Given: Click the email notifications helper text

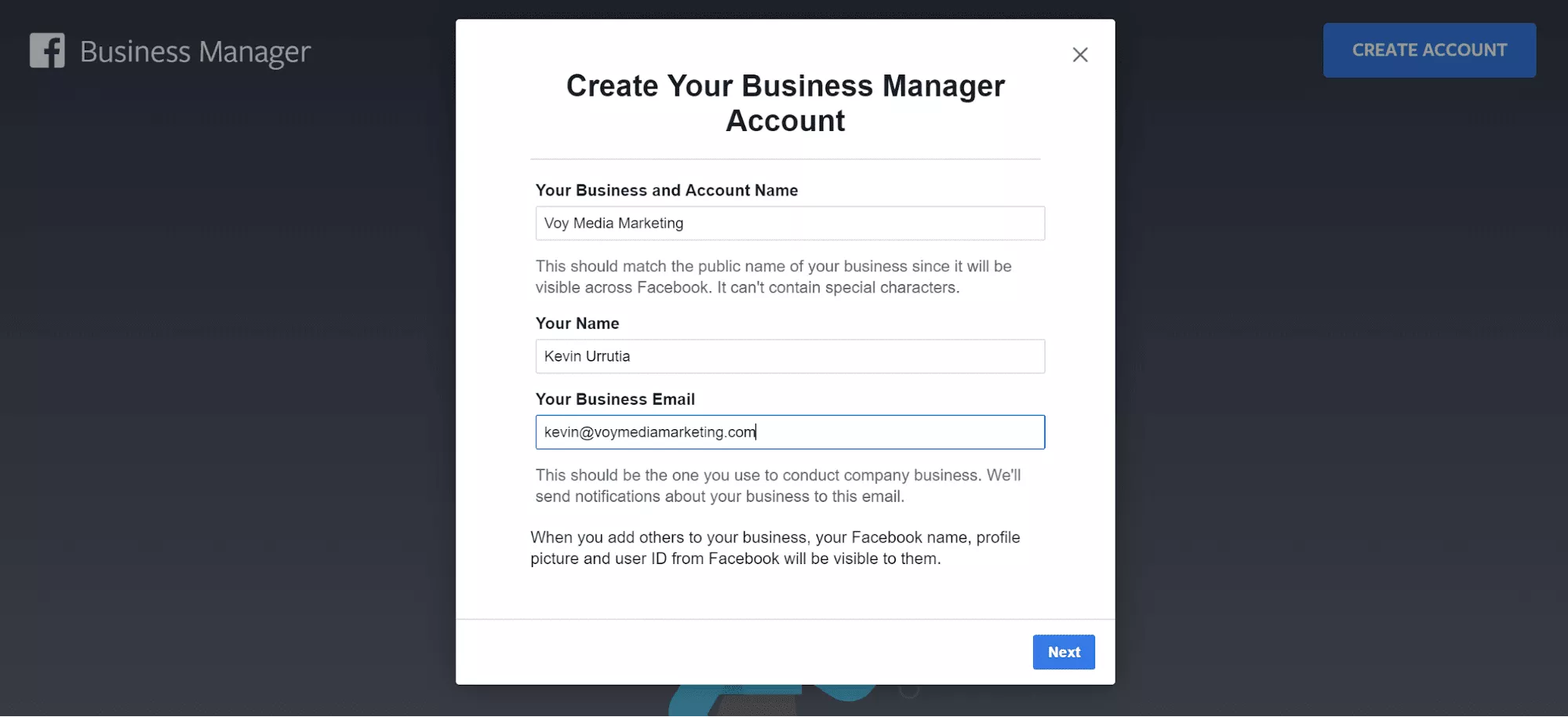Looking at the screenshot, I should click(778, 486).
